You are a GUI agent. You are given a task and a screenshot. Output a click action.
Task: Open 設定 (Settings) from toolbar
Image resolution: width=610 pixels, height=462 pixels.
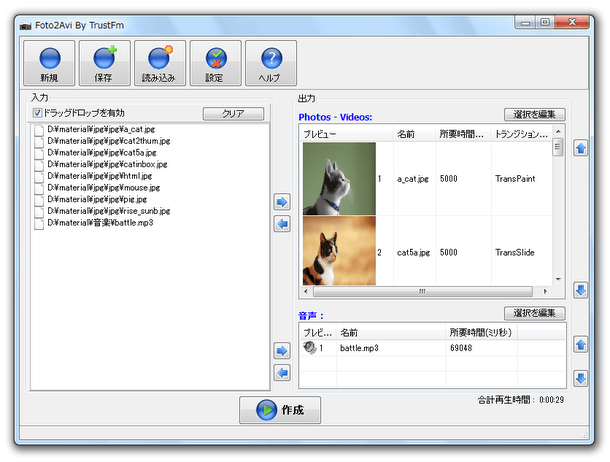click(216, 63)
